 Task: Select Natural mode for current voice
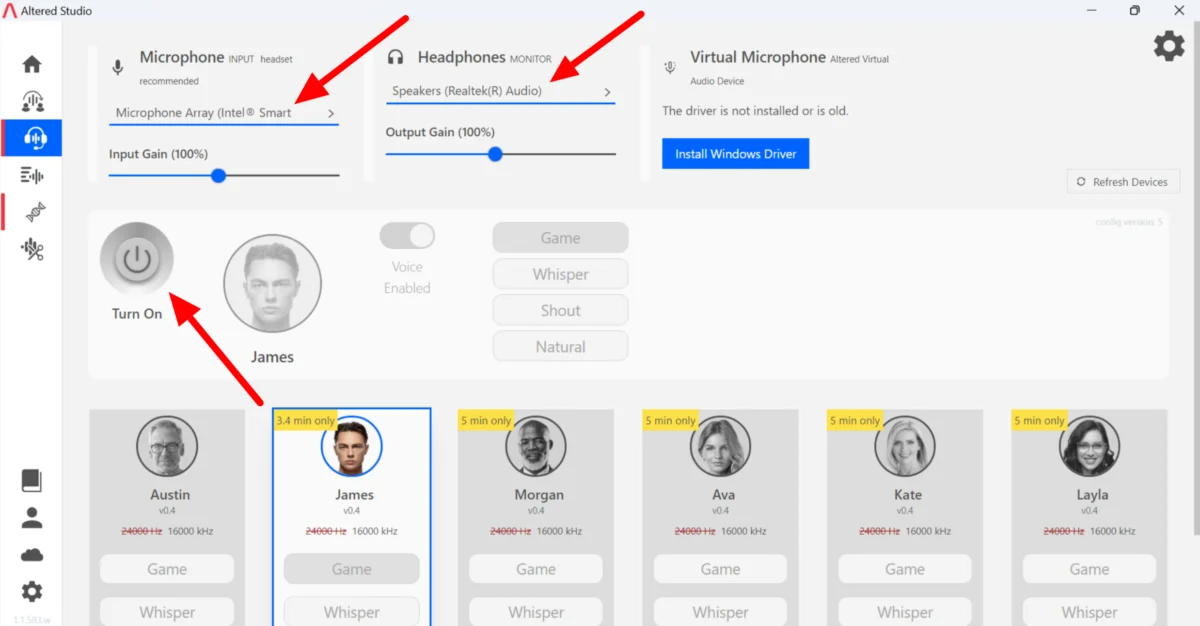click(560, 346)
